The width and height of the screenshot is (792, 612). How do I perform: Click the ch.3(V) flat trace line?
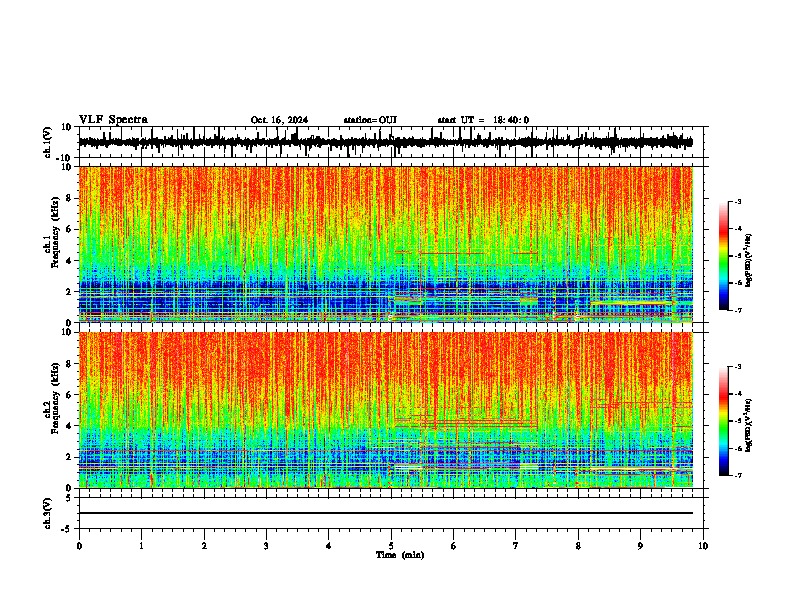[x=385, y=513]
